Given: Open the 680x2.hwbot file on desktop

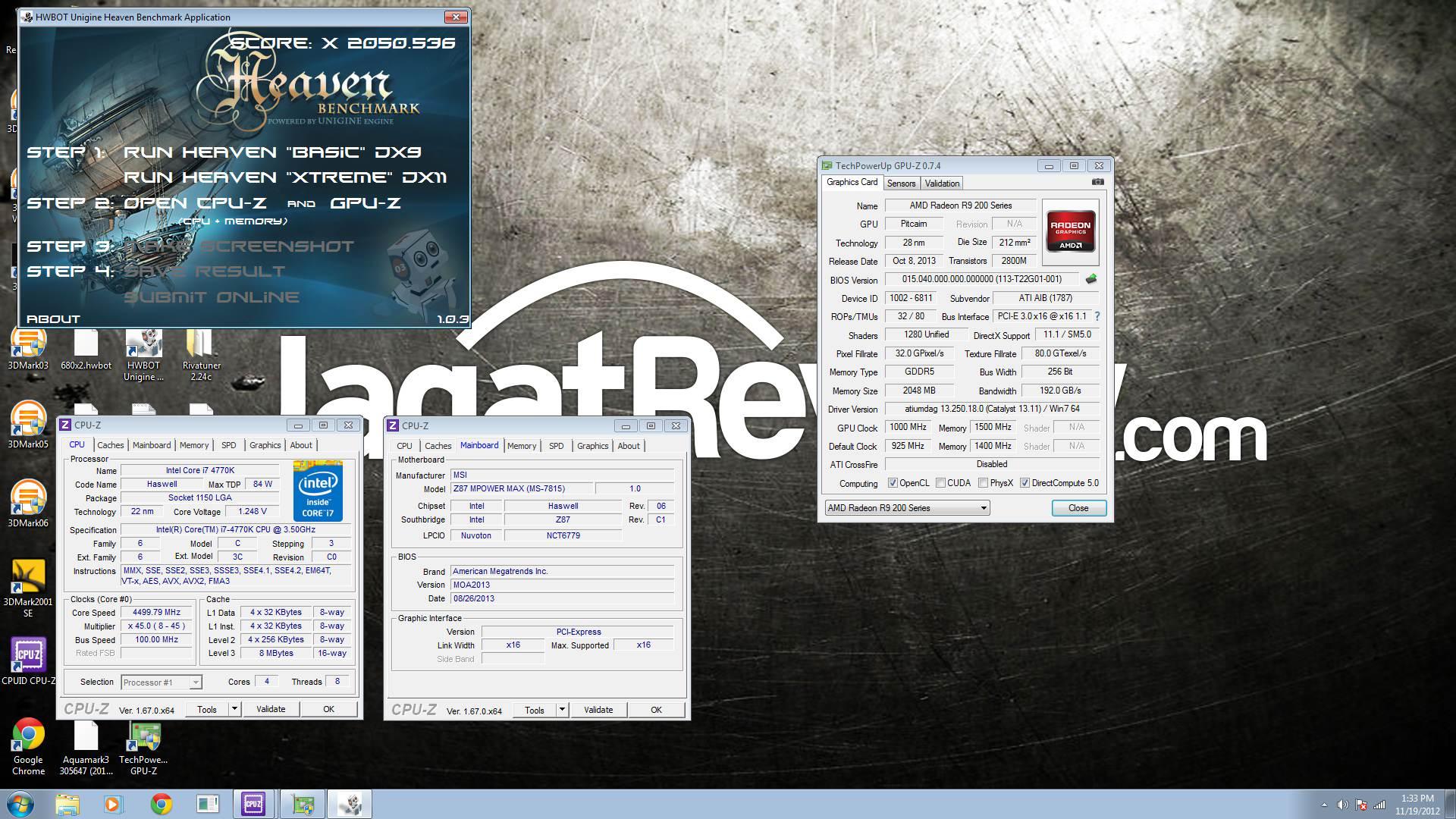Looking at the screenshot, I should 86,350.
